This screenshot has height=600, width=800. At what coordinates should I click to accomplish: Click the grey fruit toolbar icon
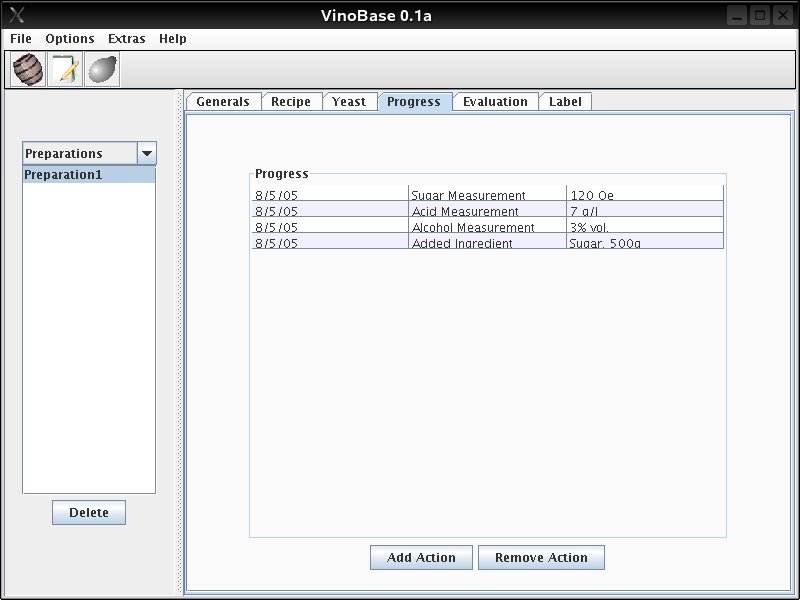point(102,70)
